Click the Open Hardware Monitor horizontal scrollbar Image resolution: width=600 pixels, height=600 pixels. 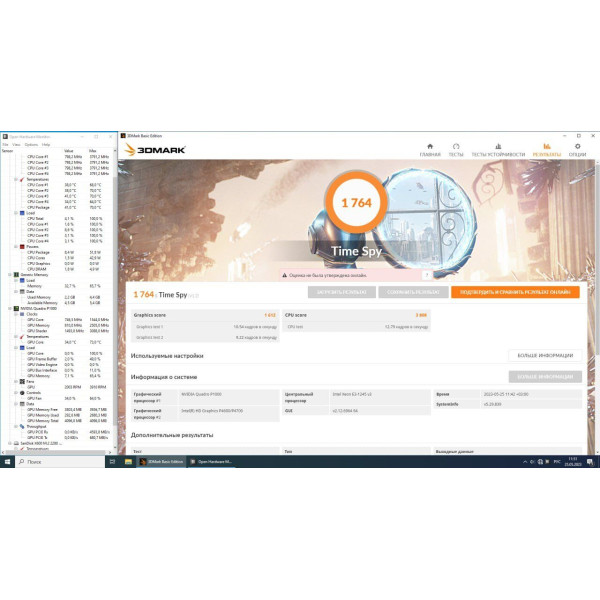pos(57,452)
